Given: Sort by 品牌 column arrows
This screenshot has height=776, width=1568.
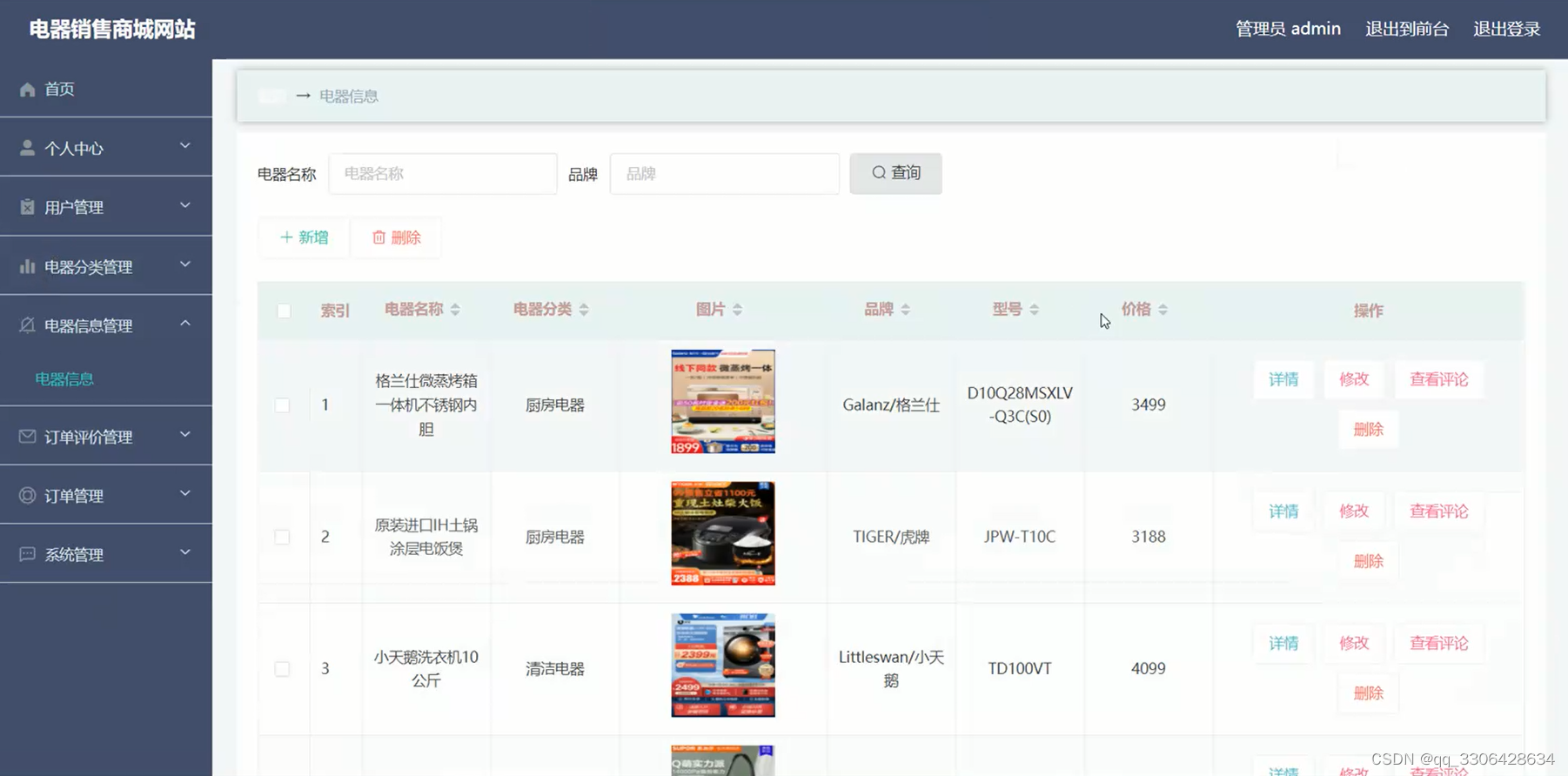Looking at the screenshot, I should click(905, 310).
